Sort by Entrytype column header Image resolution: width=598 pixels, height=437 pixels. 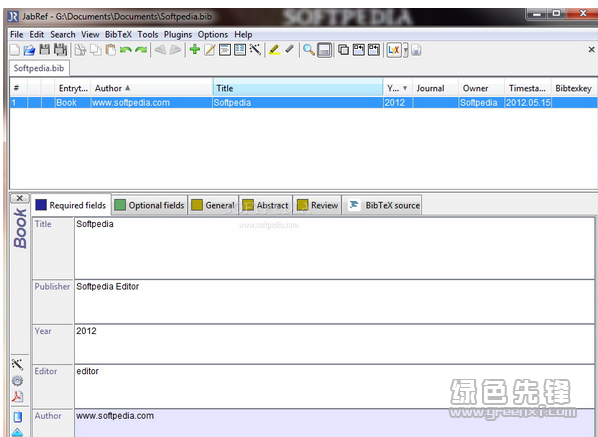[x=73, y=88]
